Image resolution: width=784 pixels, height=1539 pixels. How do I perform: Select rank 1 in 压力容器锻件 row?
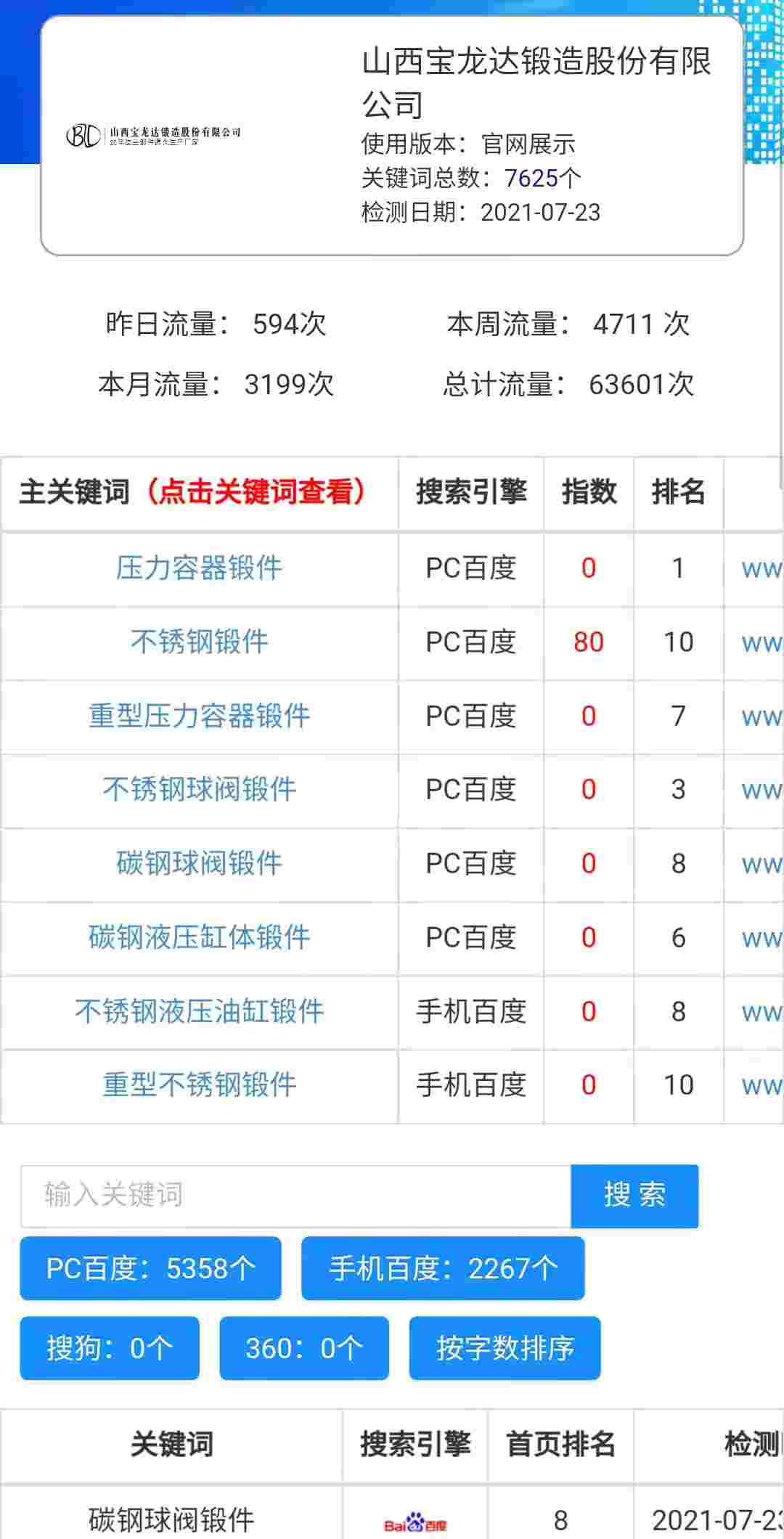[678, 568]
